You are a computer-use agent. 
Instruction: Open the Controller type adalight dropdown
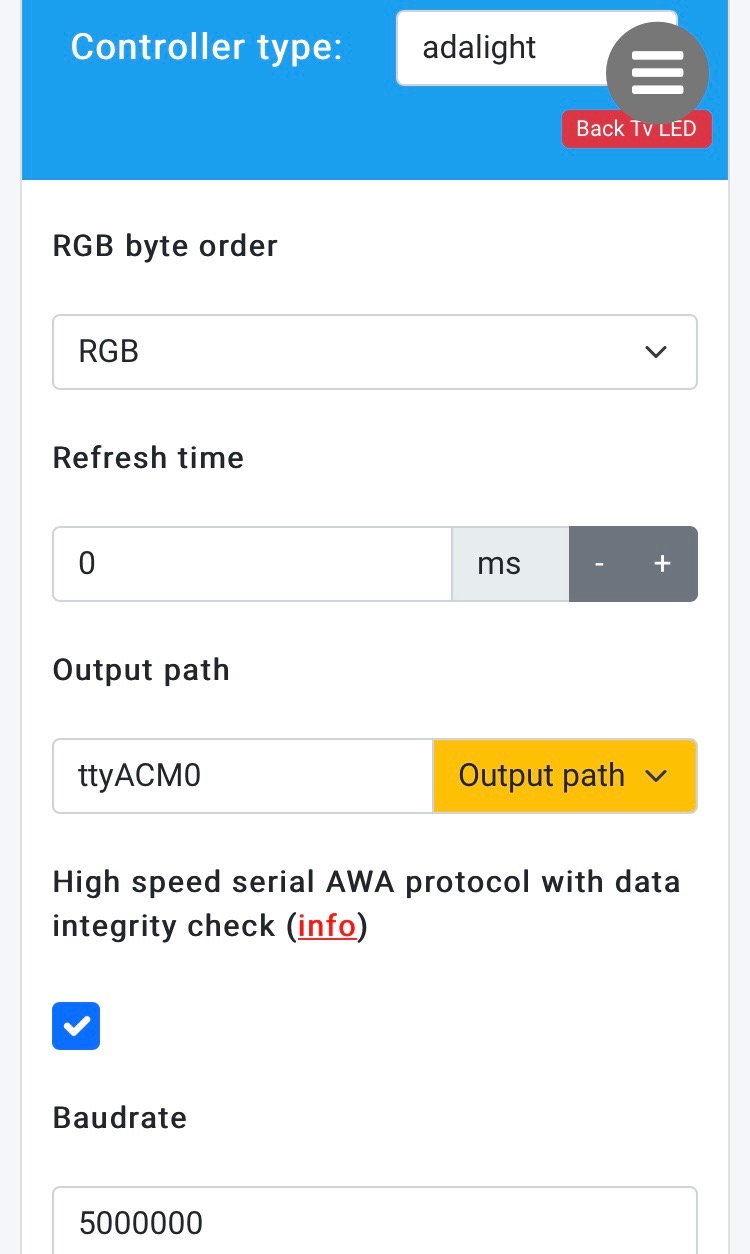tap(500, 48)
